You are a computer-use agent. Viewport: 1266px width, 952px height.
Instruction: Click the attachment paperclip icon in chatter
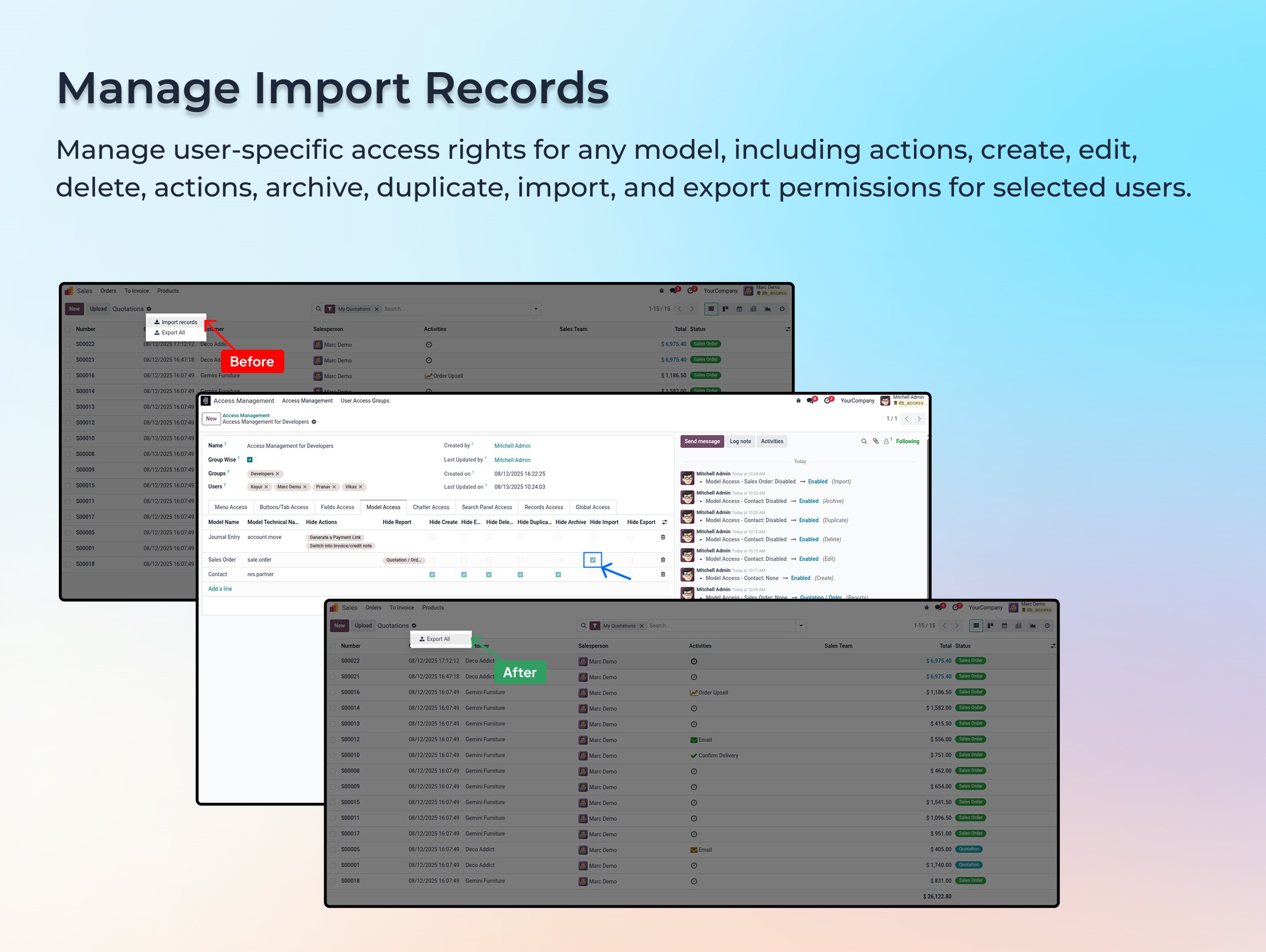[876, 441]
